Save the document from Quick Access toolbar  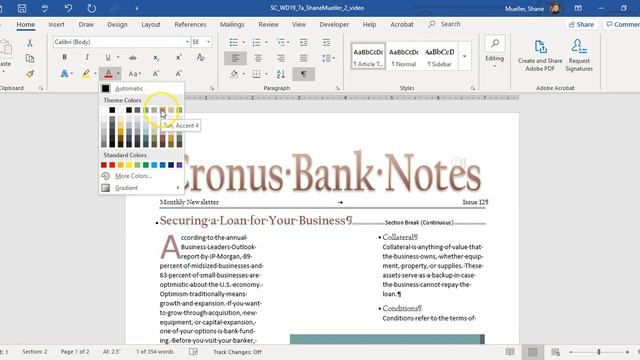tap(22, 8)
